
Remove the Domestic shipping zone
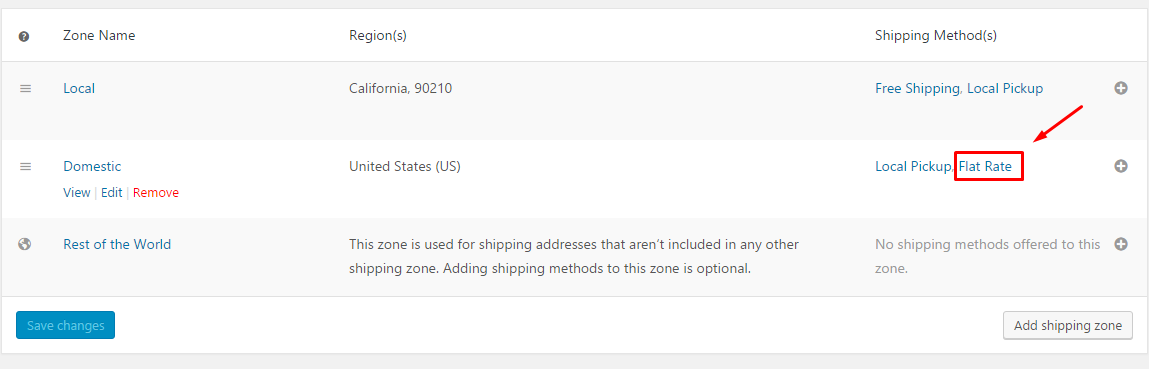point(156,193)
